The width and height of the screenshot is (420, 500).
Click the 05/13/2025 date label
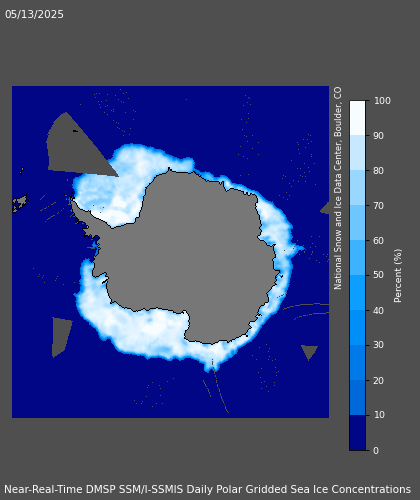[34, 14]
